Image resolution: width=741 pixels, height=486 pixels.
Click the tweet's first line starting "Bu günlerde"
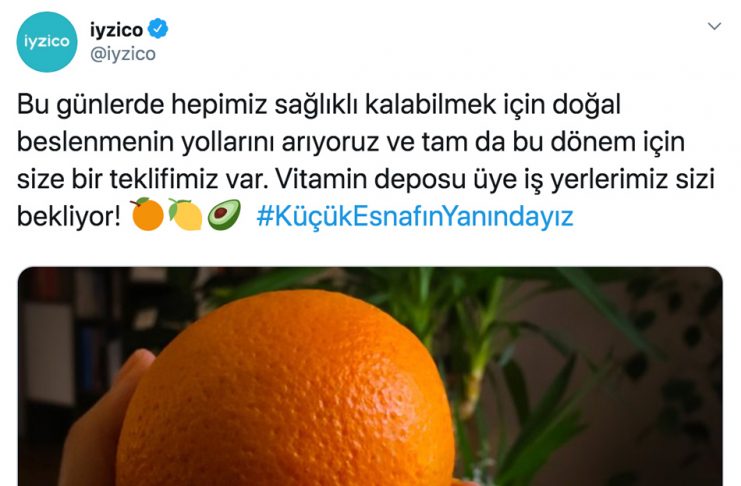(x=319, y=105)
